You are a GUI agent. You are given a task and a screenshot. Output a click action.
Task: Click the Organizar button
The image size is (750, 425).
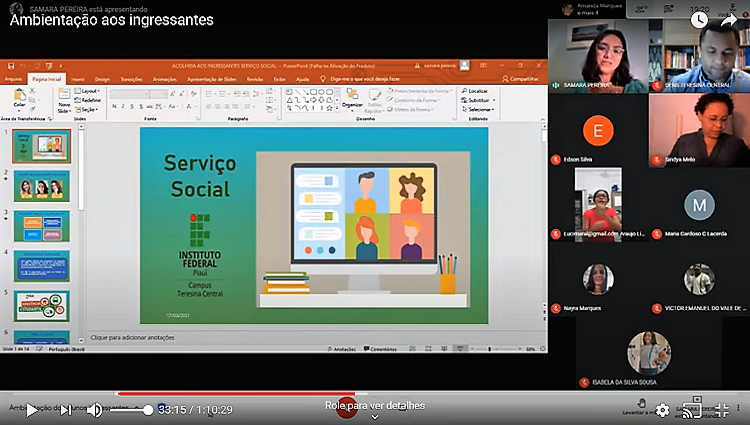point(353,98)
